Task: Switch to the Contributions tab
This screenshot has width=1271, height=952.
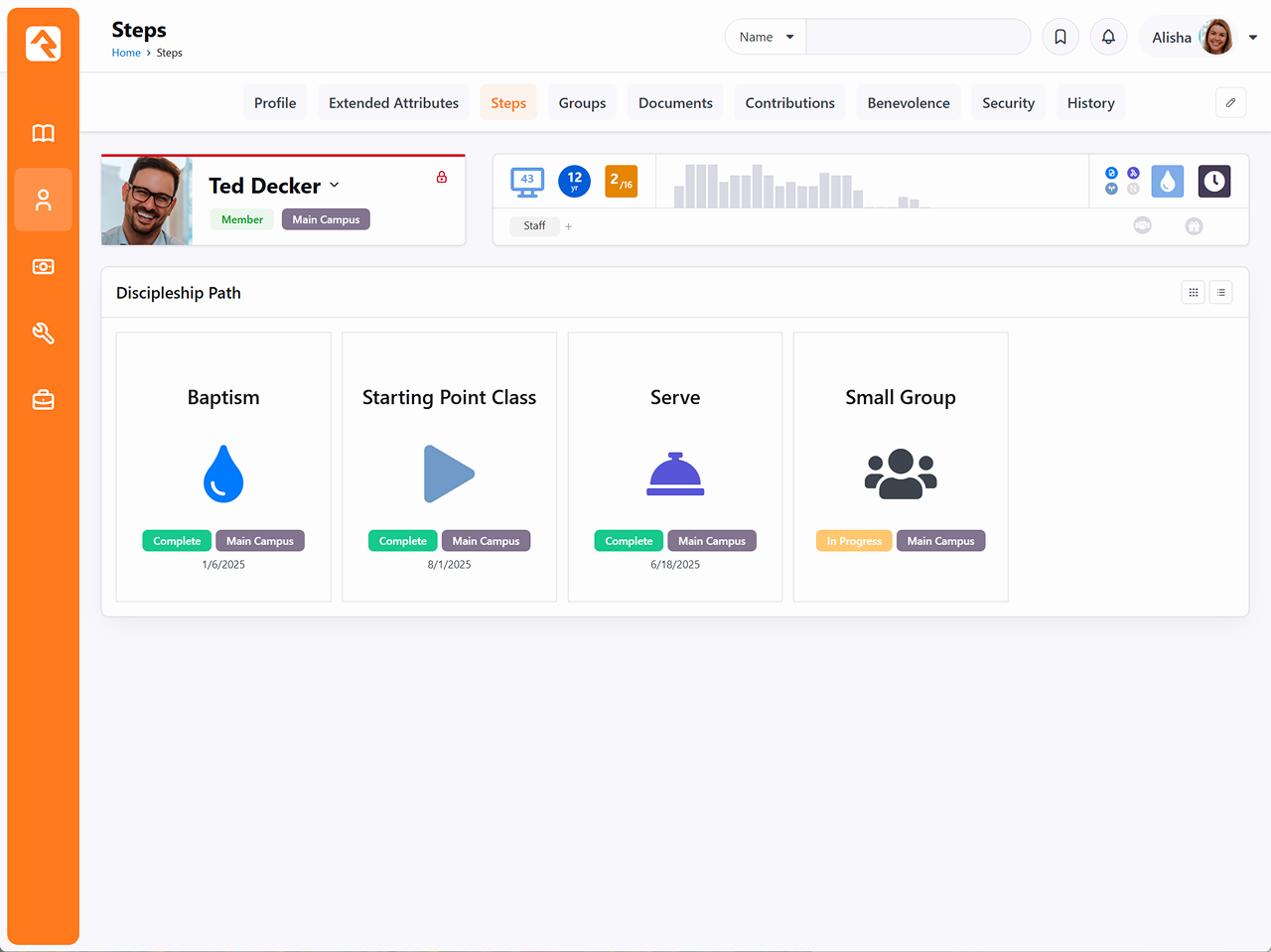Action: click(789, 103)
